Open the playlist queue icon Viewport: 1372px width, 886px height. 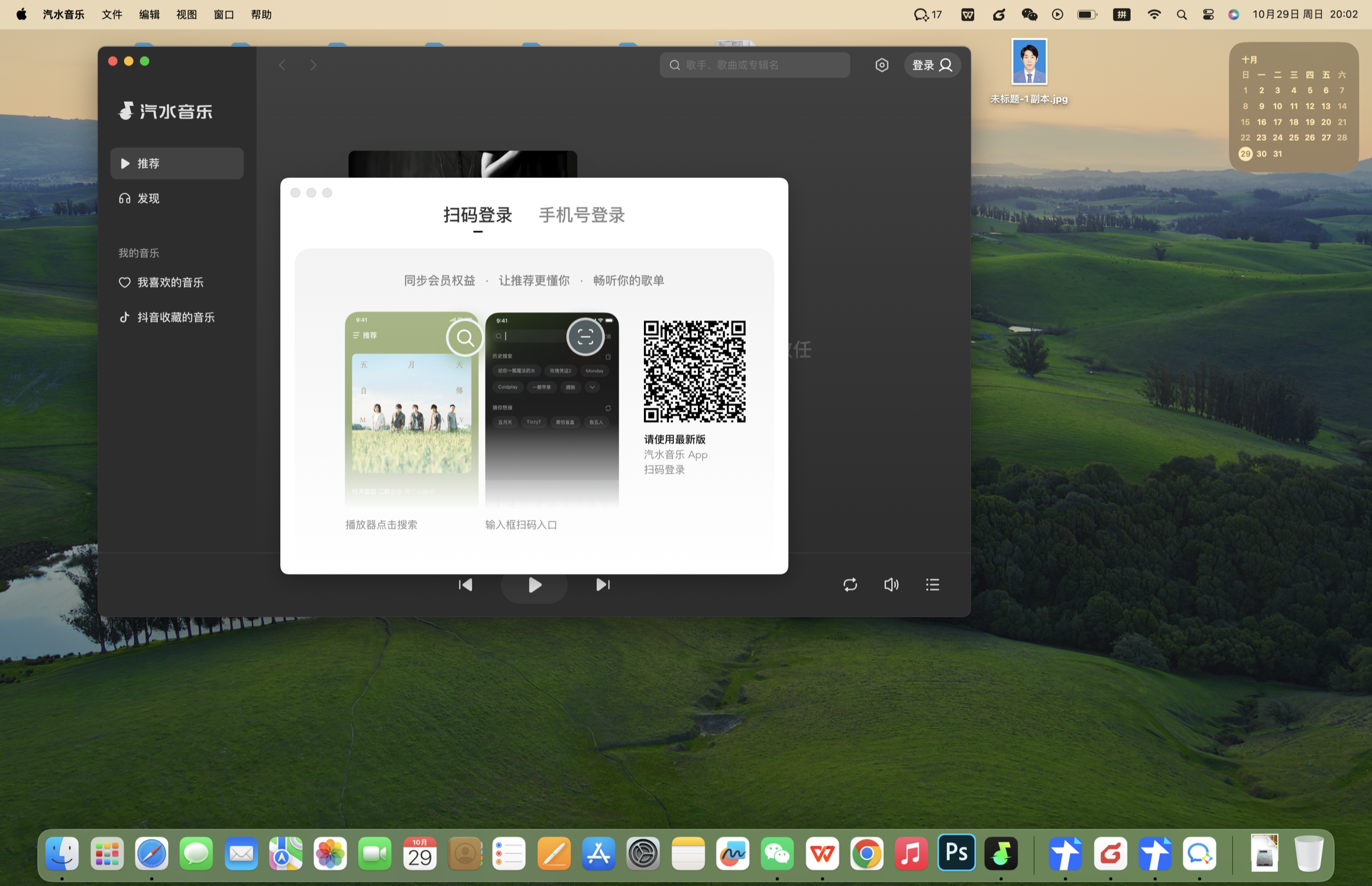point(932,585)
